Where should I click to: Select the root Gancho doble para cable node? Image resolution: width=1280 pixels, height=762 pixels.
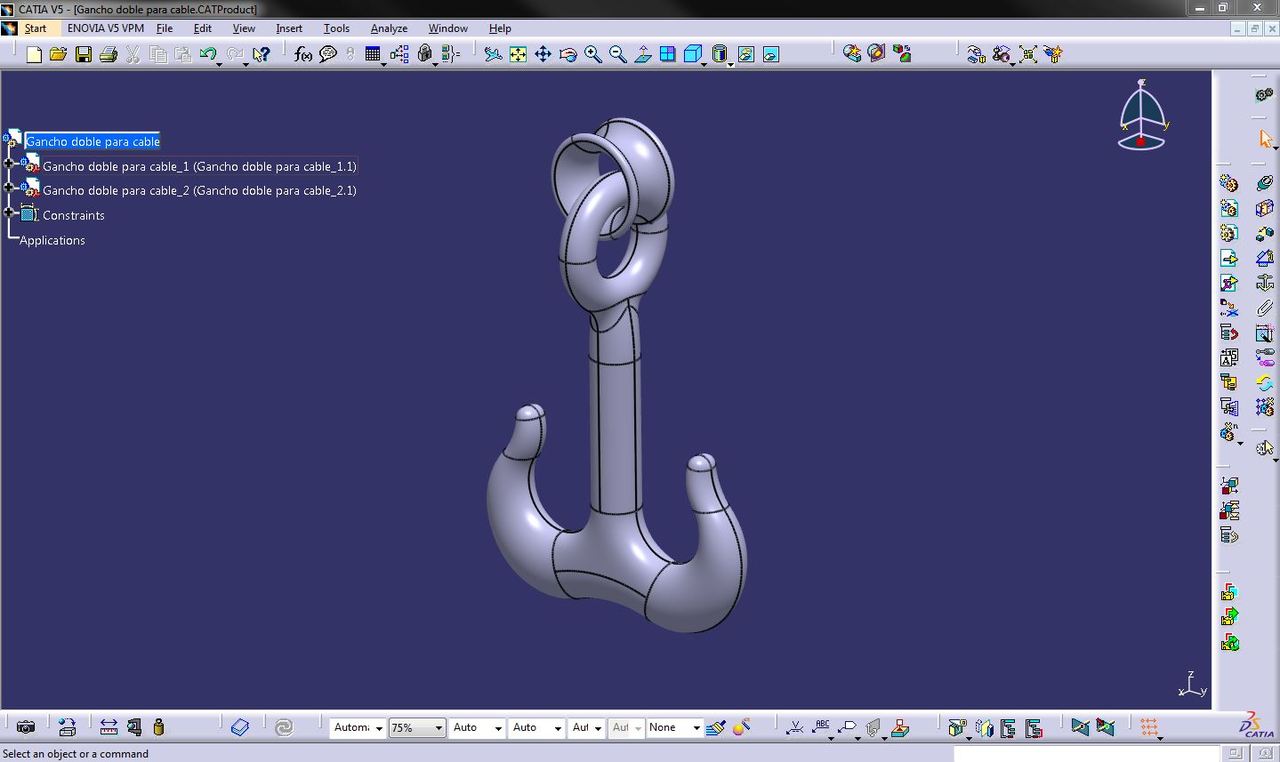(93, 141)
